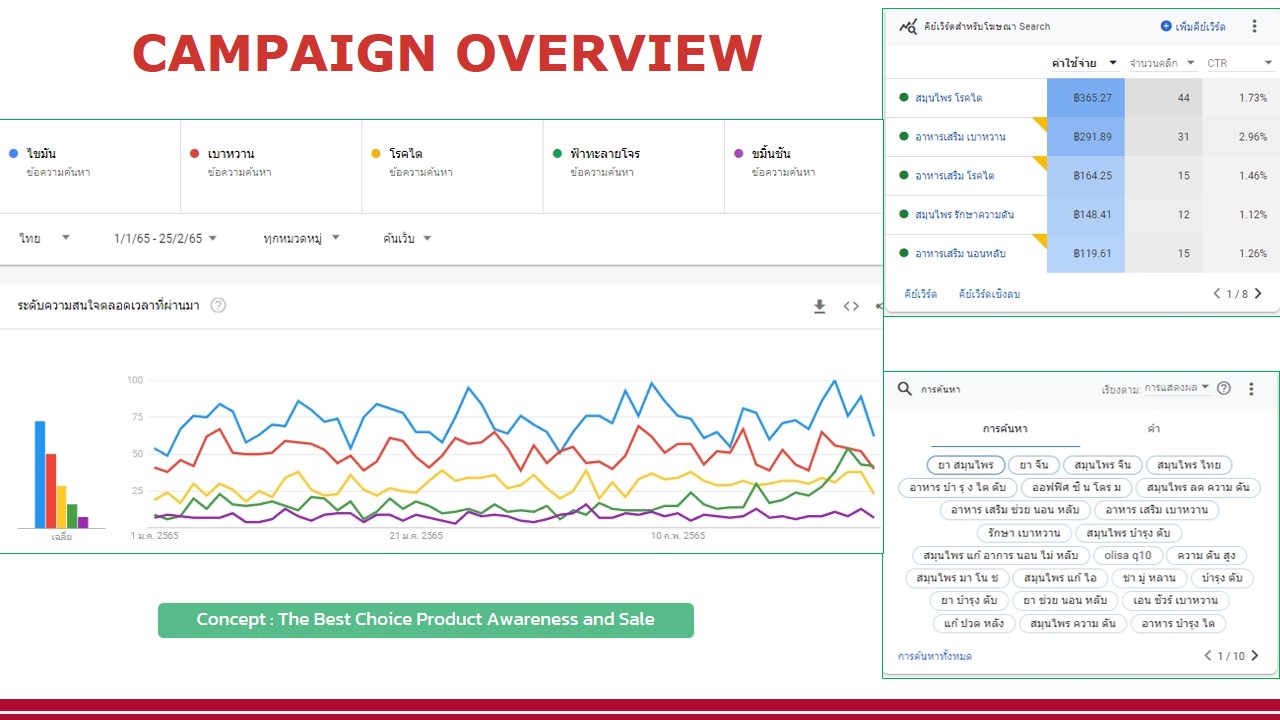Viewport: 1280px width, 720px height.
Task: Select the คีย์เวิร์ดเชิงลบ tab
Action: click(989, 294)
